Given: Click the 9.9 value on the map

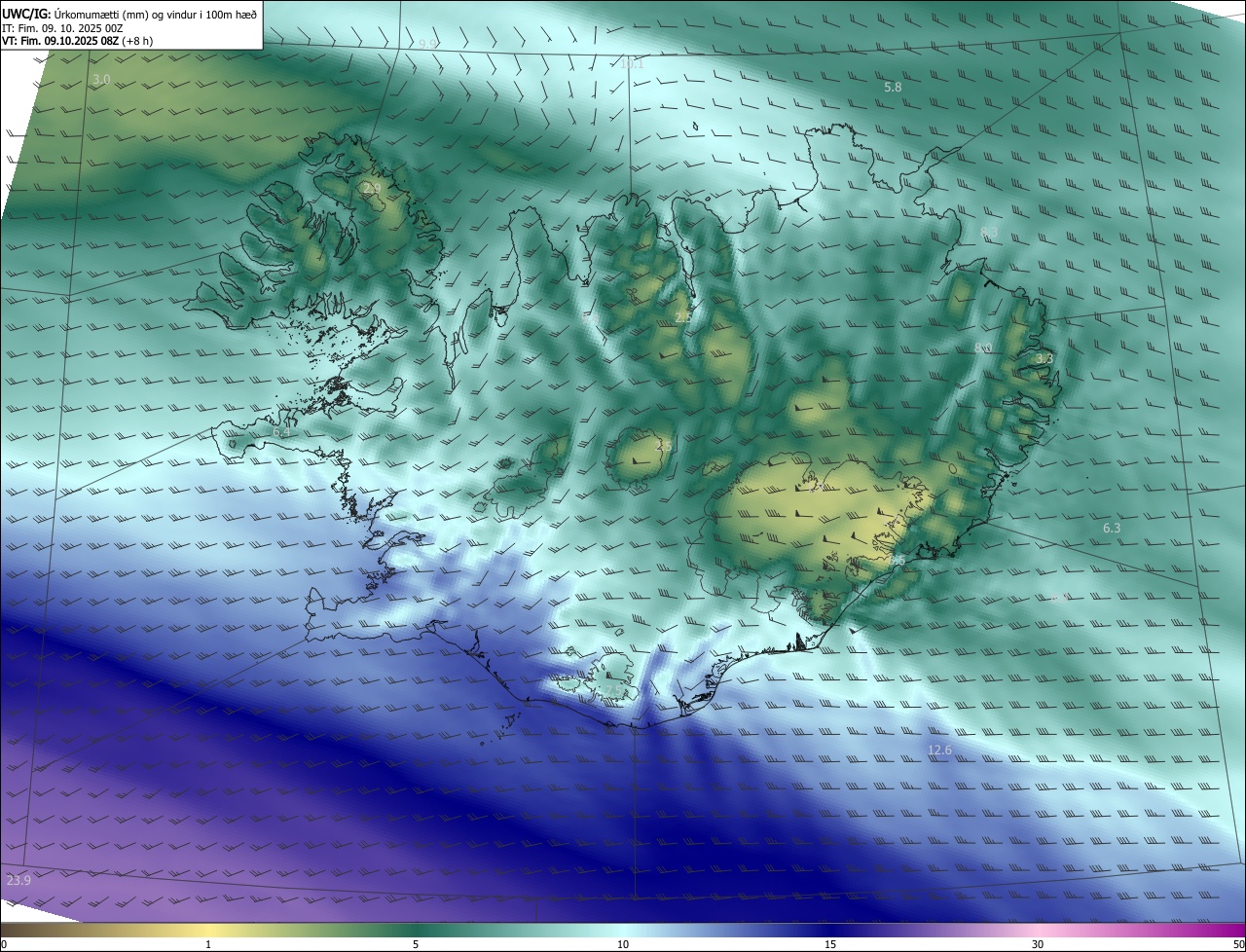Looking at the screenshot, I should pos(428,45).
